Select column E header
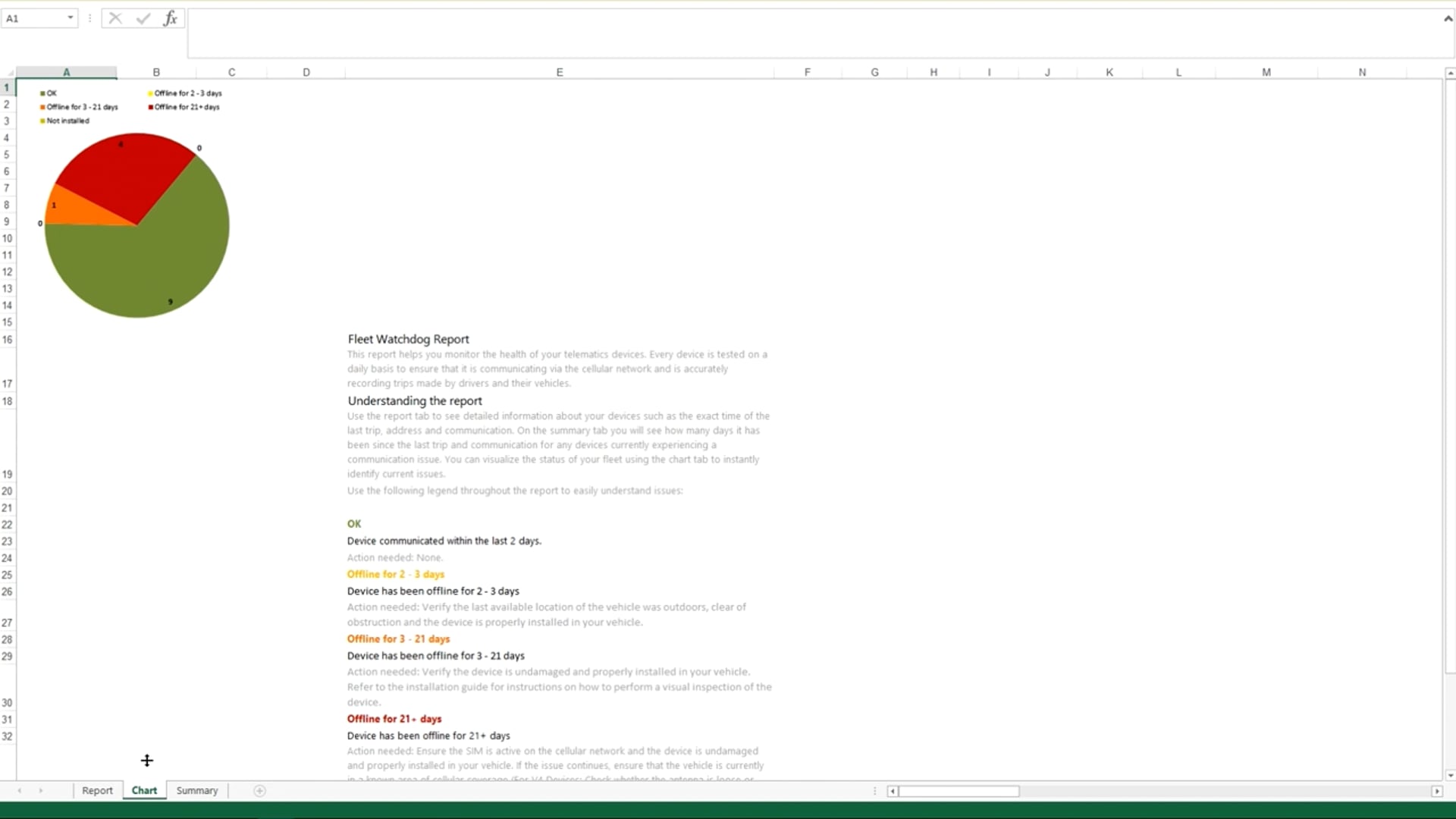Image resolution: width=1456 pixels, height=819 pixels. pyautogui.click(x=560, y=72)
